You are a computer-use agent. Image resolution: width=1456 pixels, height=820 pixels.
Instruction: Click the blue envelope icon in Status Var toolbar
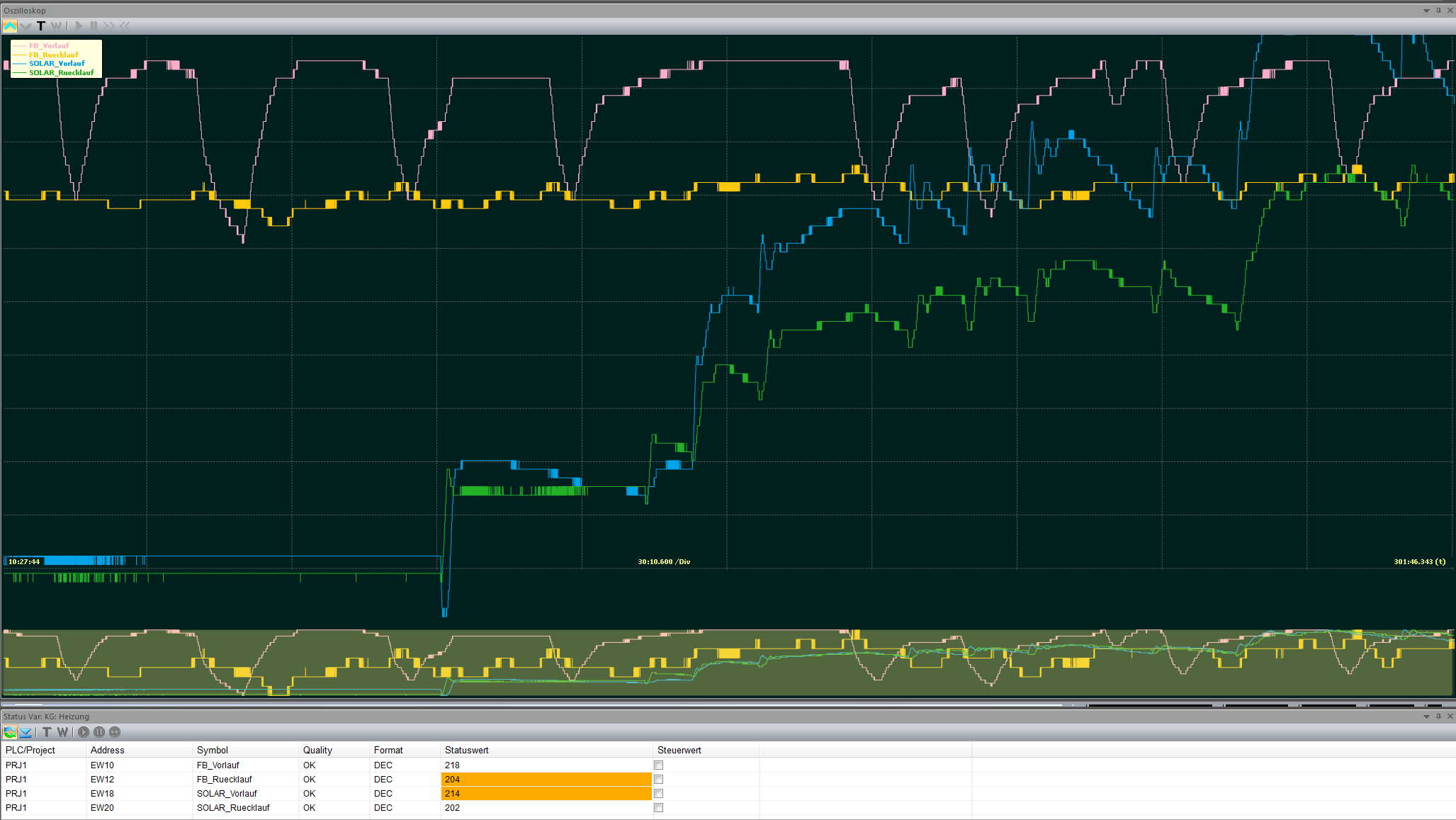(x=26, y=732)
